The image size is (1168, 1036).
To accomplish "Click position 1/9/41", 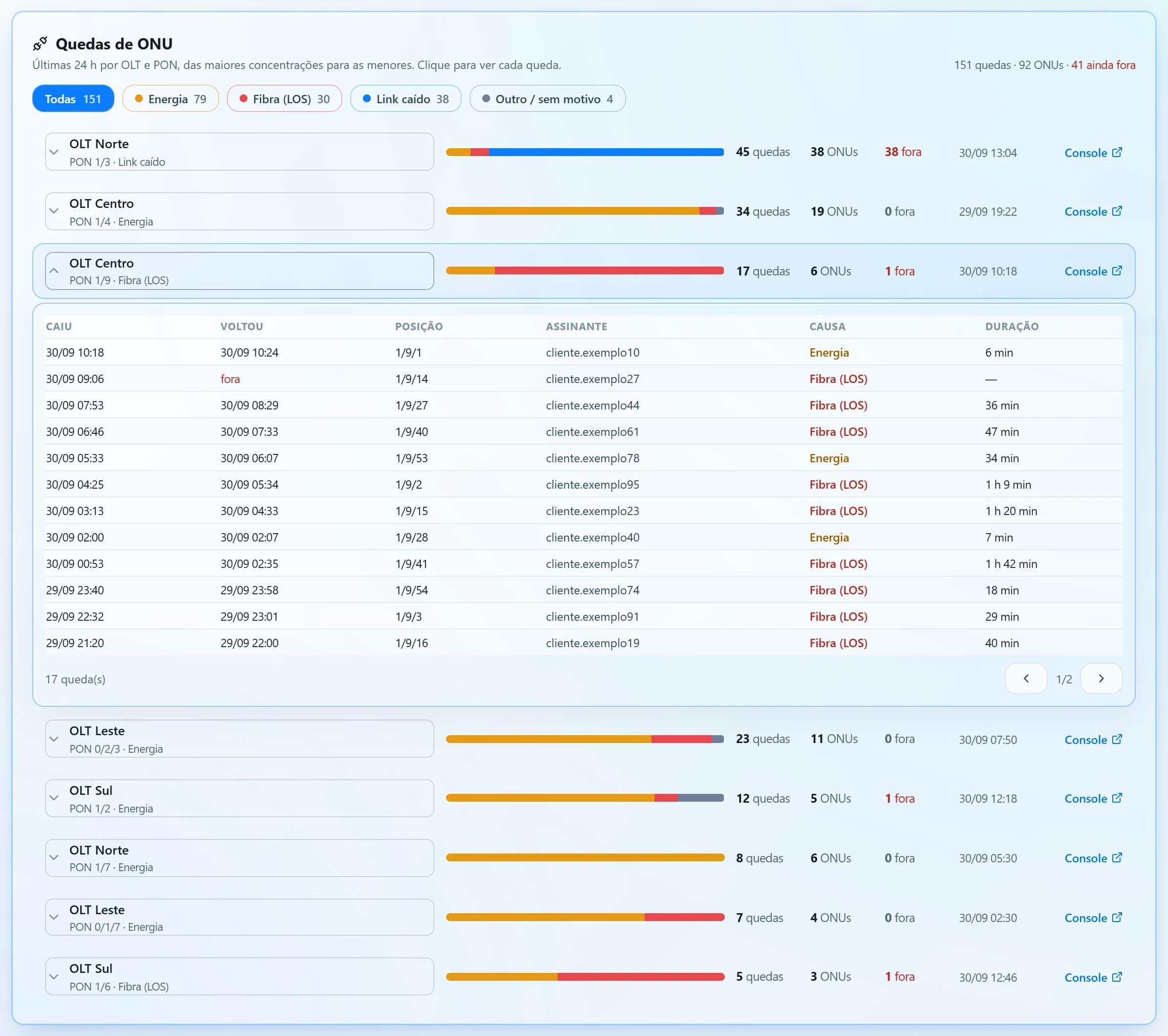I will tap(411, 564).
